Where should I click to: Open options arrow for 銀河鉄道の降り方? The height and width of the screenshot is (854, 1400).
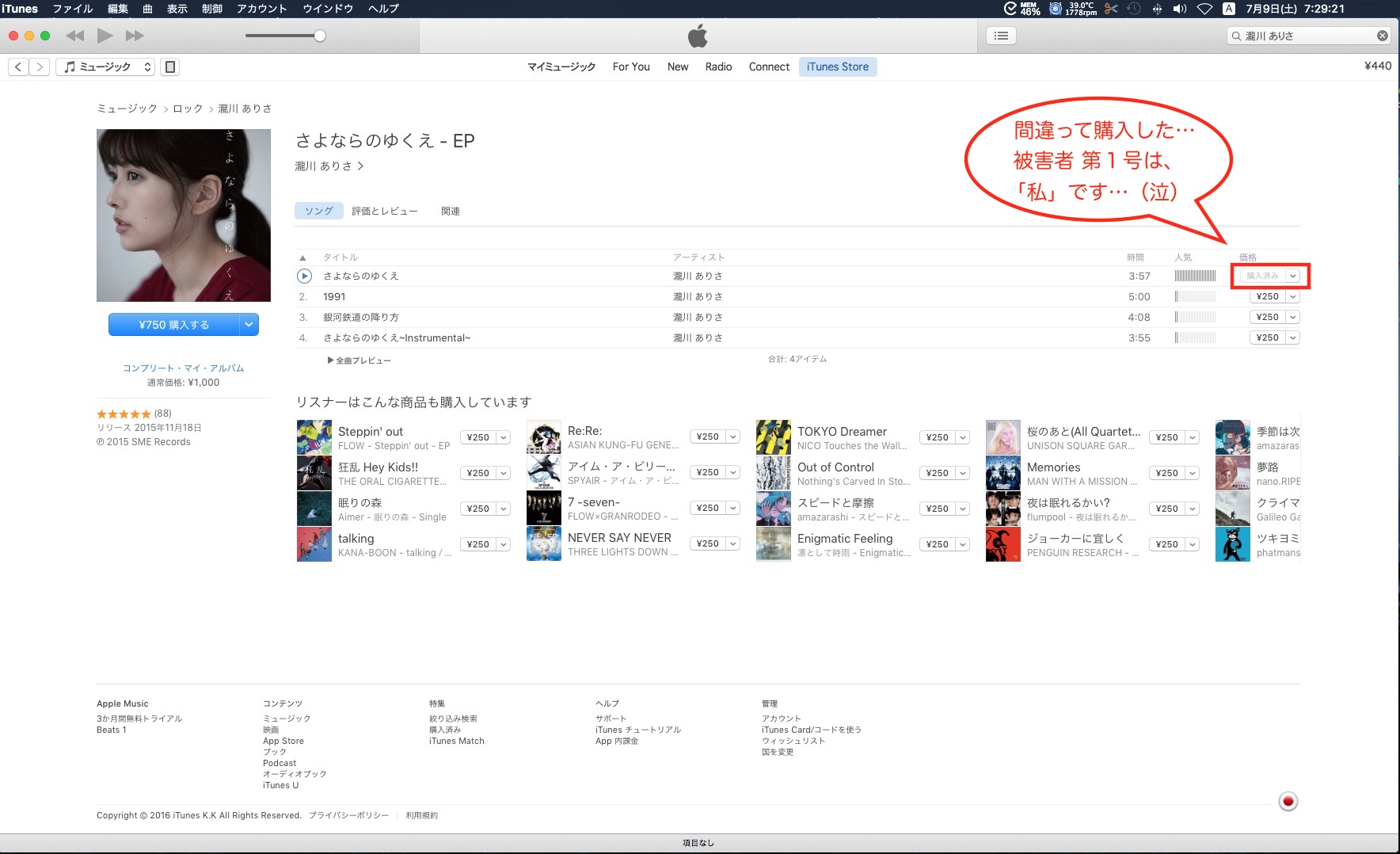coord(1293,317)
